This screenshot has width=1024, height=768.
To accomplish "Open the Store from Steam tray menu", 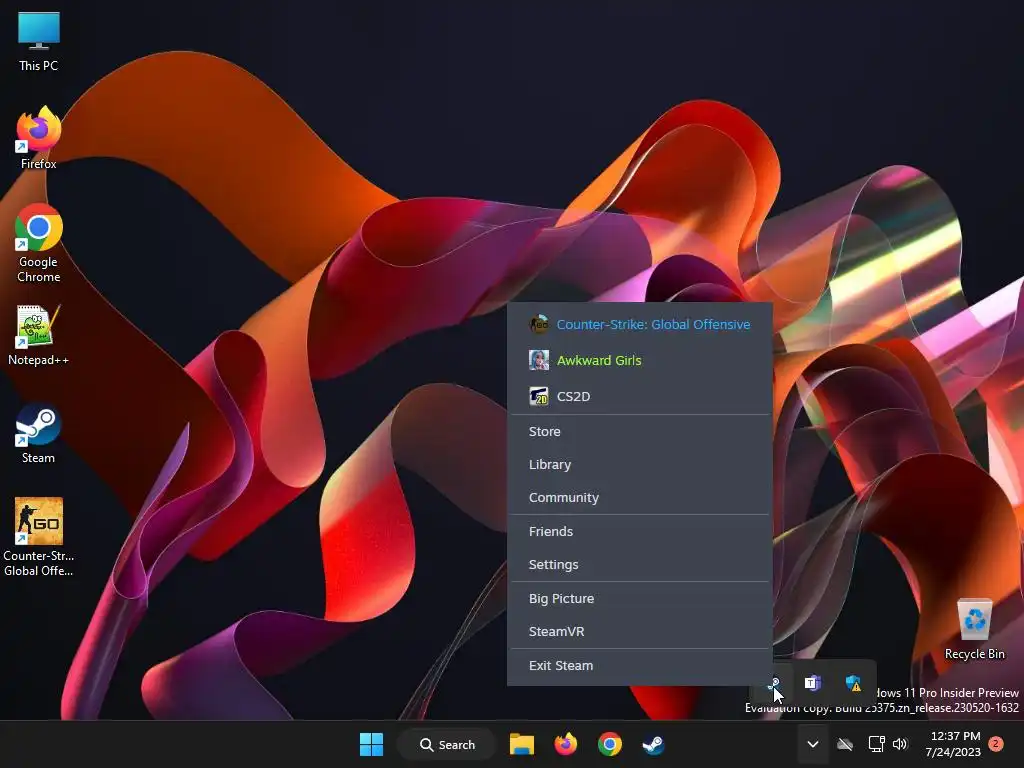I will pos(639,432).
